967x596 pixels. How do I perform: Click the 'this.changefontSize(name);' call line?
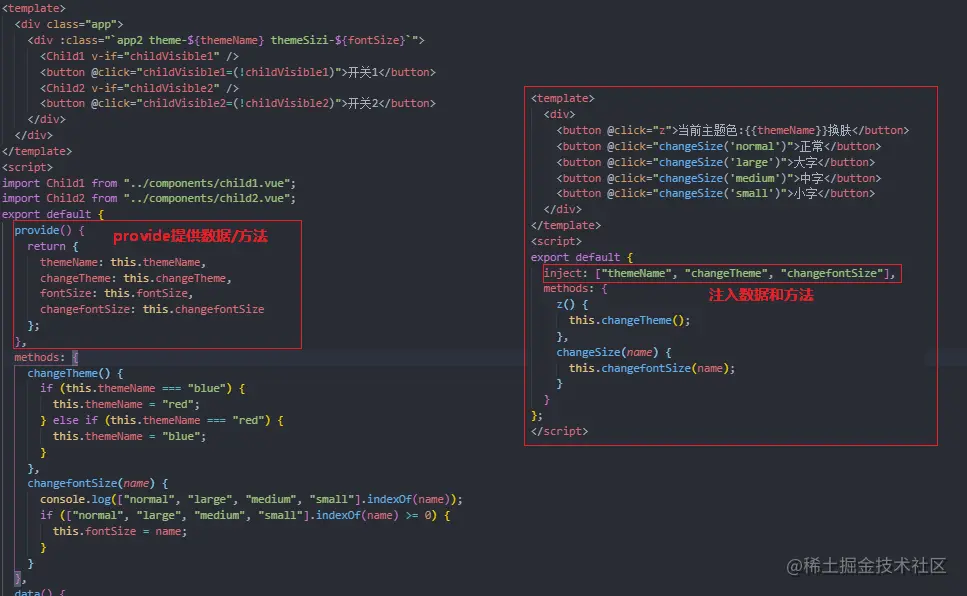click(x=652, y=368)
